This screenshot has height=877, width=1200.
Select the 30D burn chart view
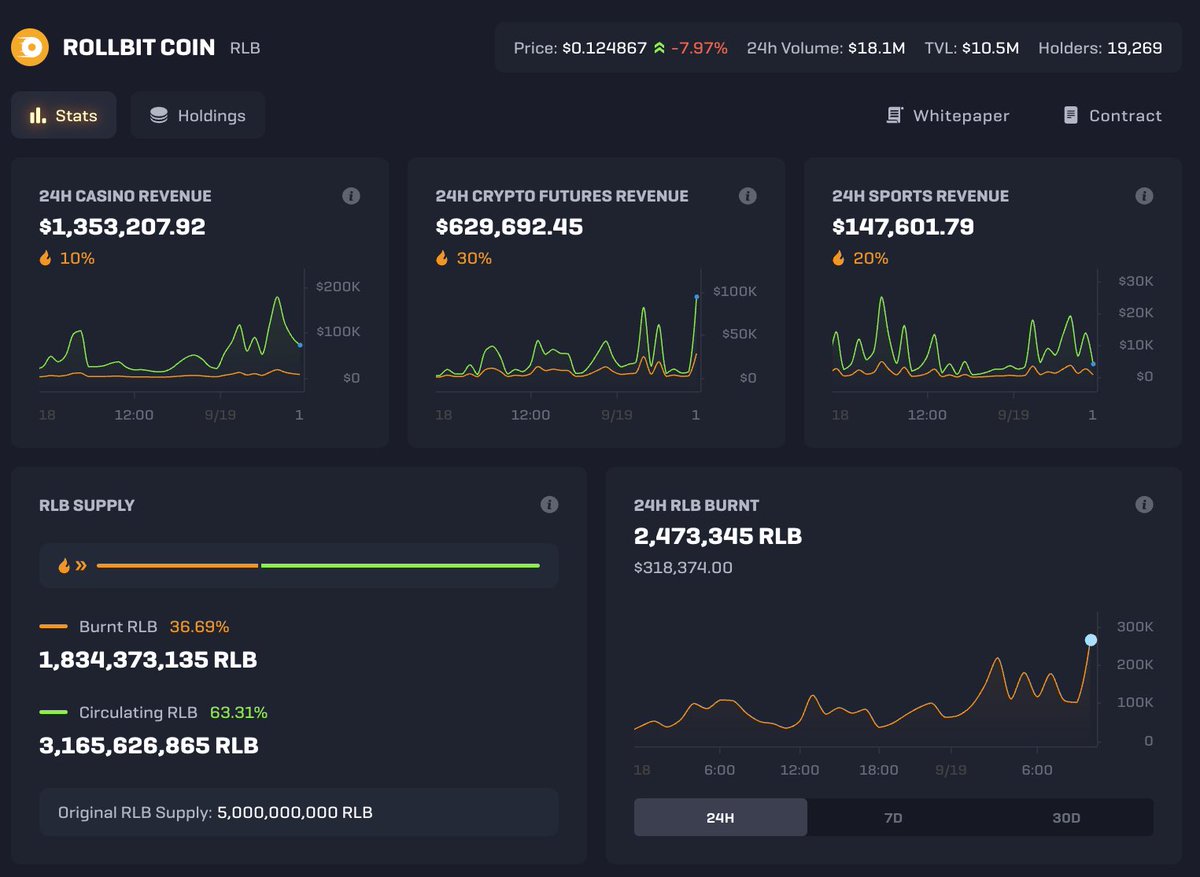[x=1066, y=817]
